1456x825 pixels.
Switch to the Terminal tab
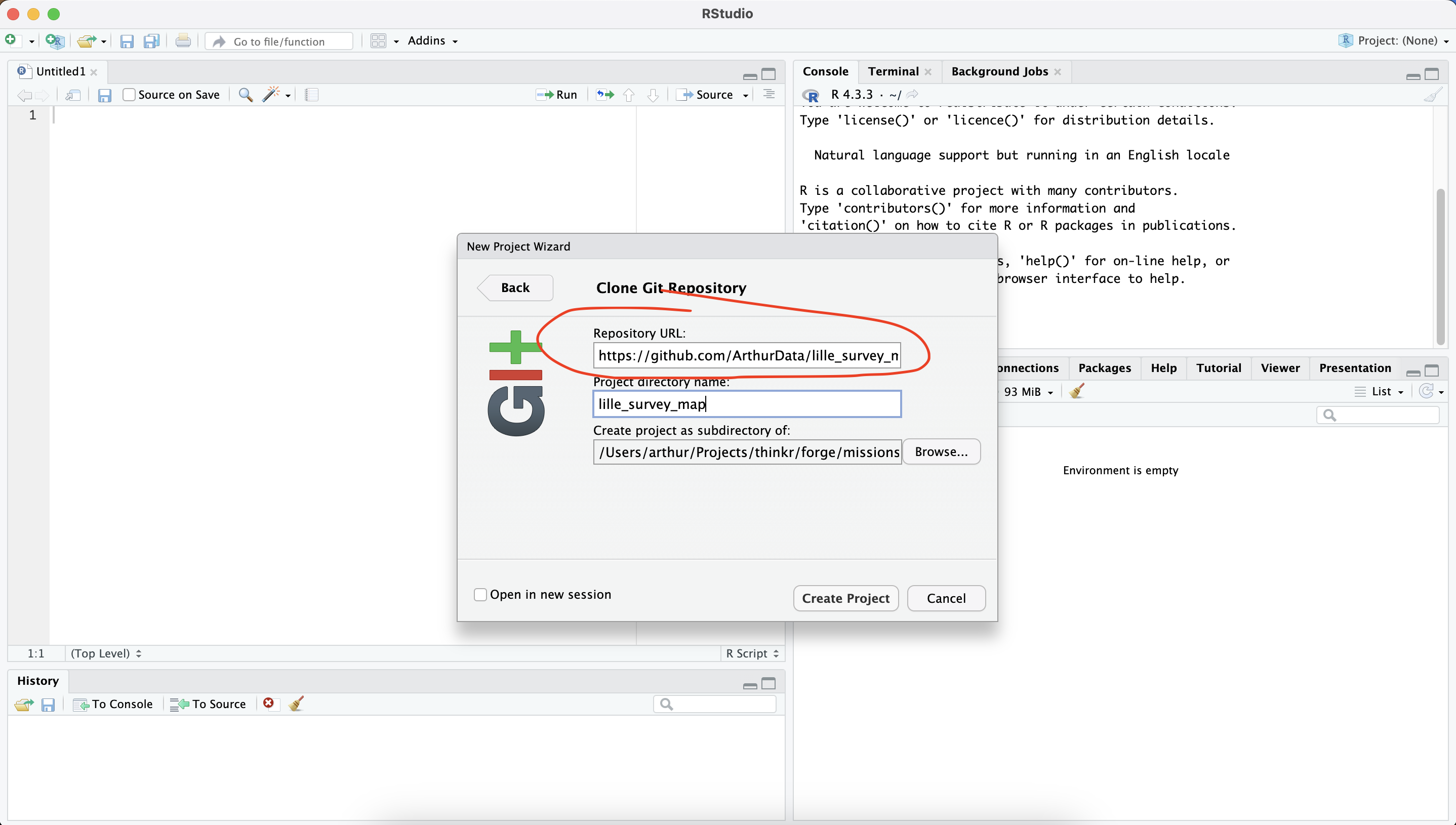click(x=893, y=71)
